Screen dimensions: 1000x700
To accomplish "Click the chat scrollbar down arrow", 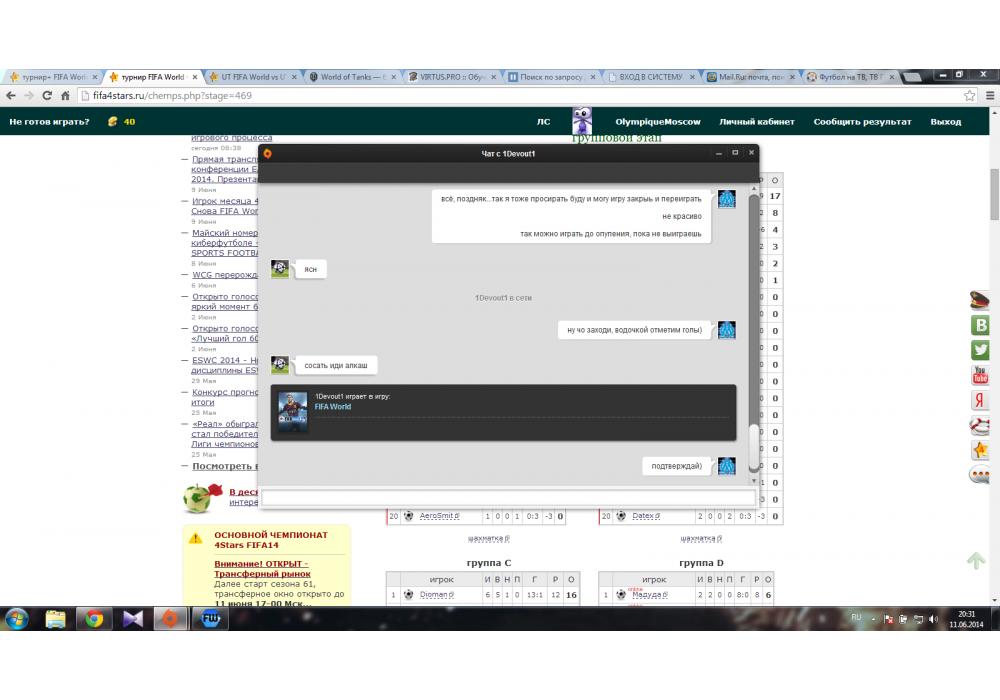I will coord(754,481).
